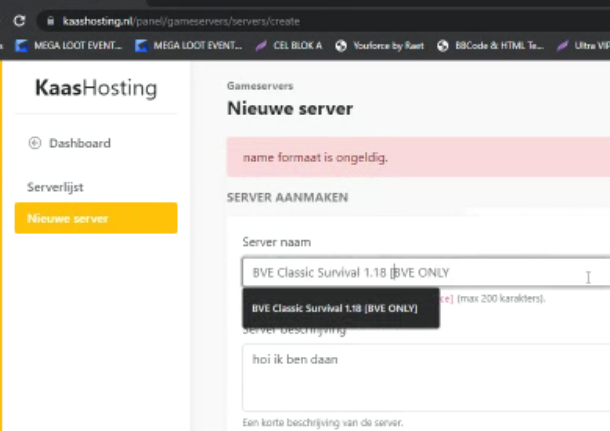
Task: Go to the Dashboard link text
Action: (79, 143)
